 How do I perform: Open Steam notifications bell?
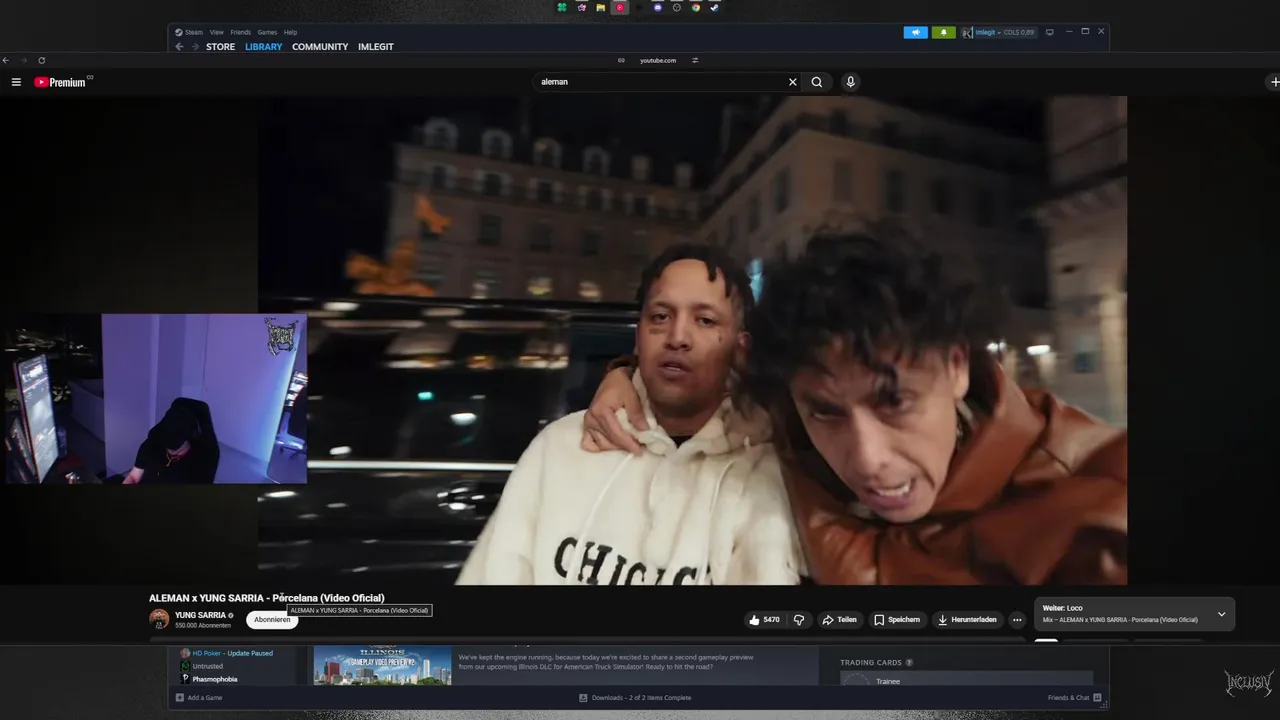(x=943, y=32)
